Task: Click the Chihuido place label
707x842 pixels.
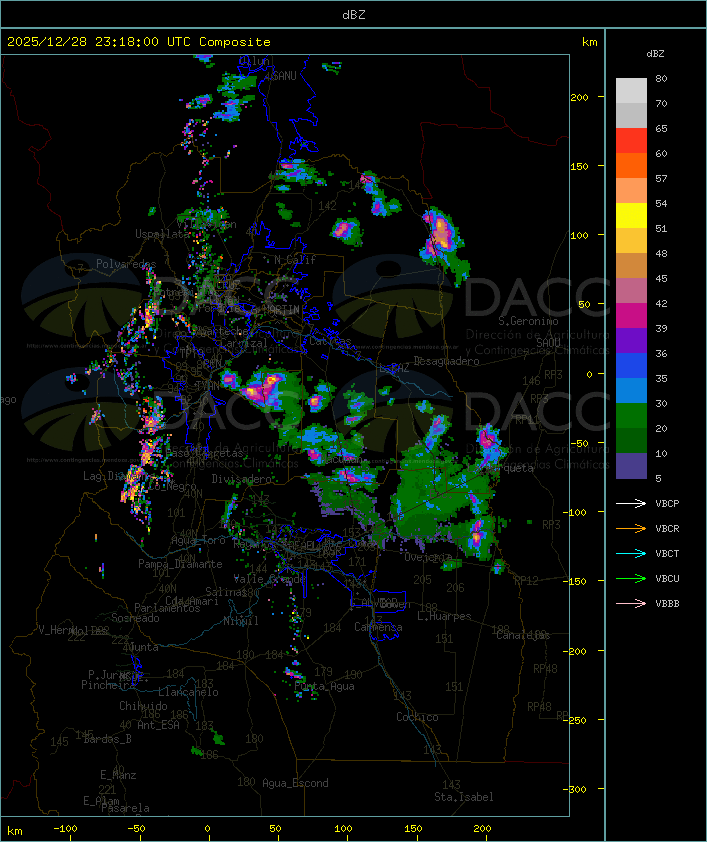Action: click(x=143, y=706)
